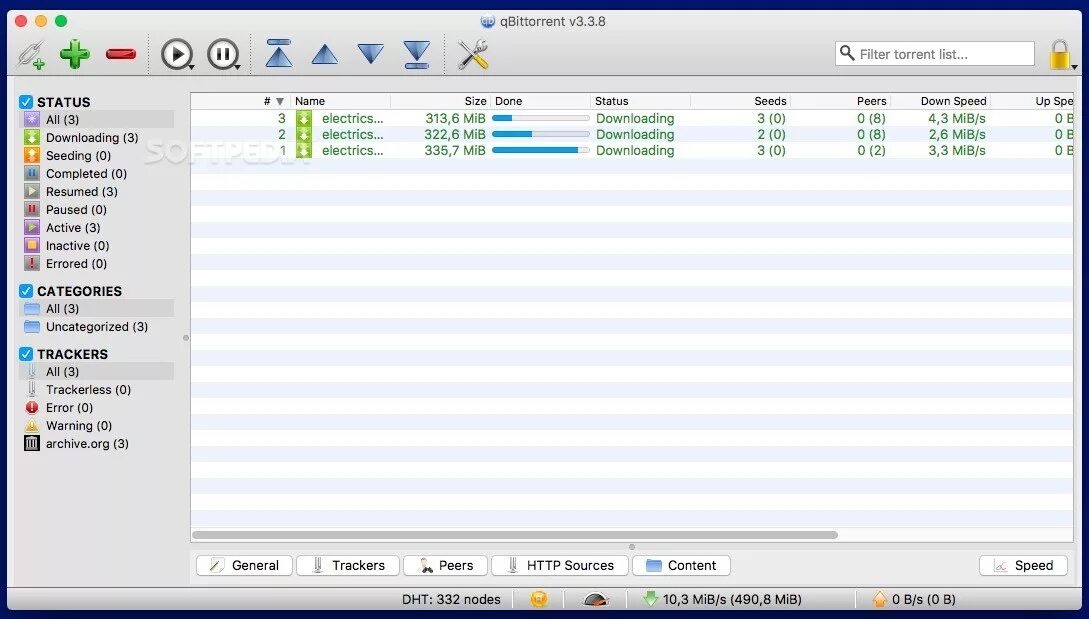Click the red minus delete torrent icon
1089x619 pixels.
coord(121,53)
